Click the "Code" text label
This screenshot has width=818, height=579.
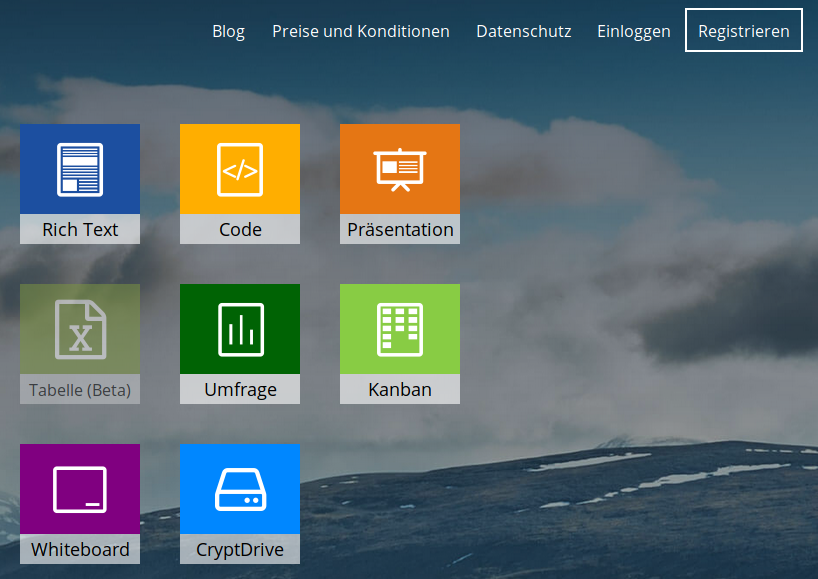[x=240, y=229]
